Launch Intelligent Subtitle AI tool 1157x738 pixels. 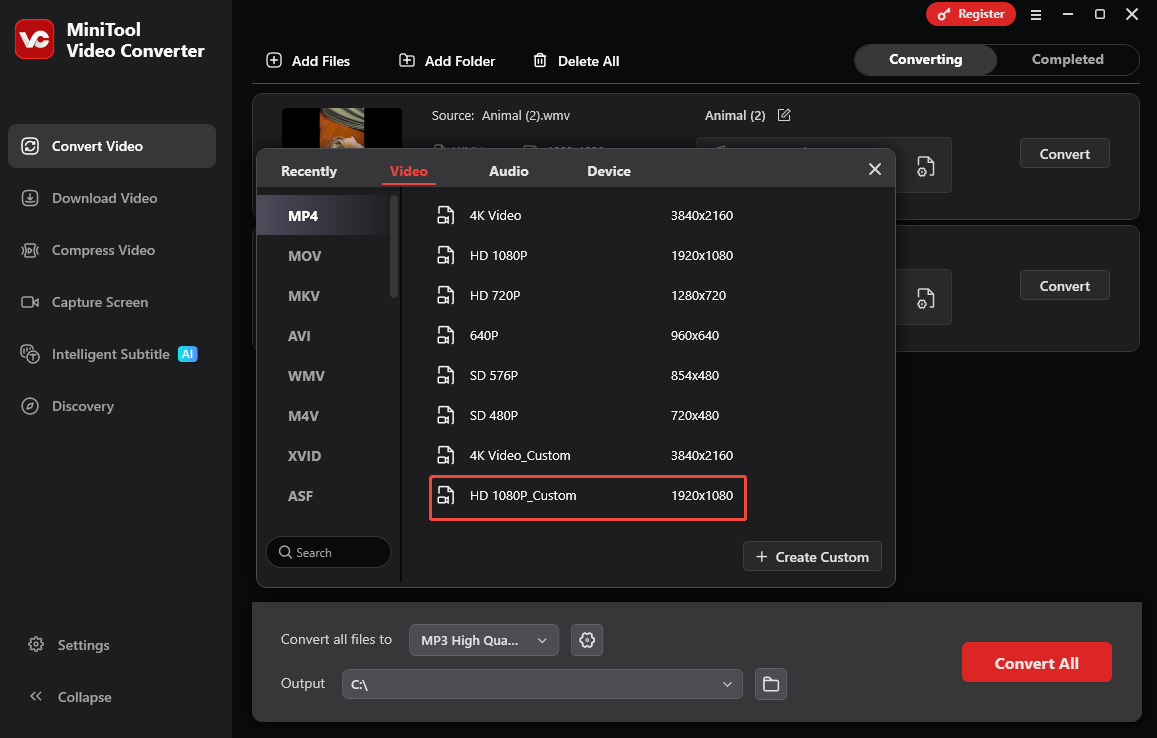tap(107, 354)
